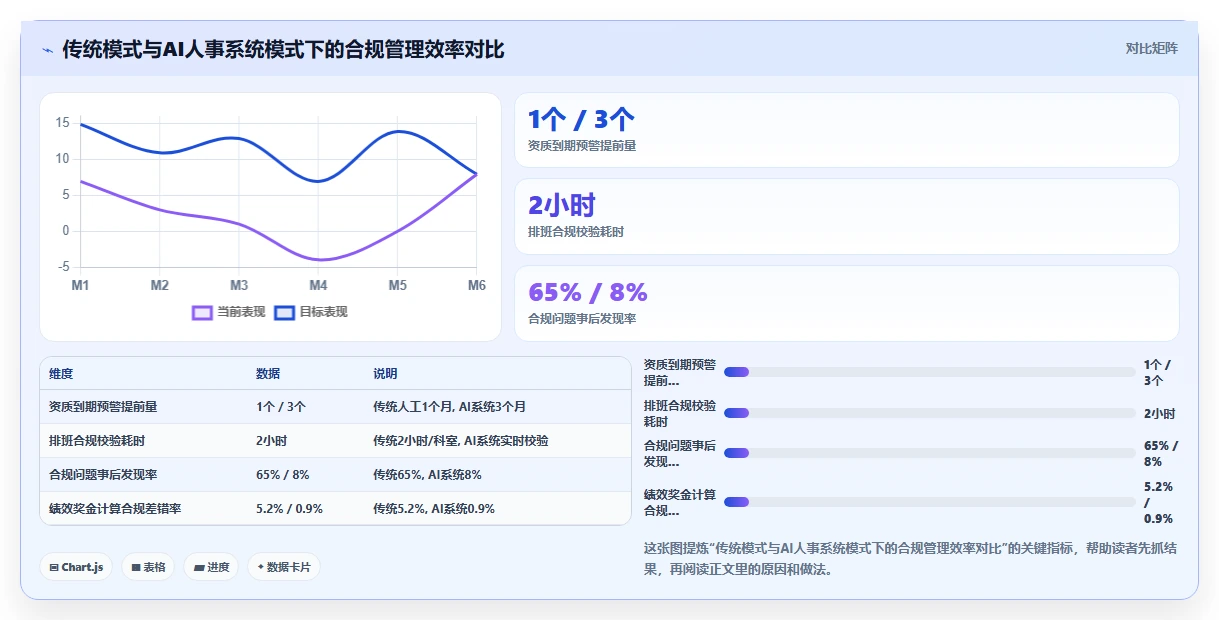Click the 绩效奖金计算合规… progress bar
Screen dimensions: 1219x620
point(929,502)
